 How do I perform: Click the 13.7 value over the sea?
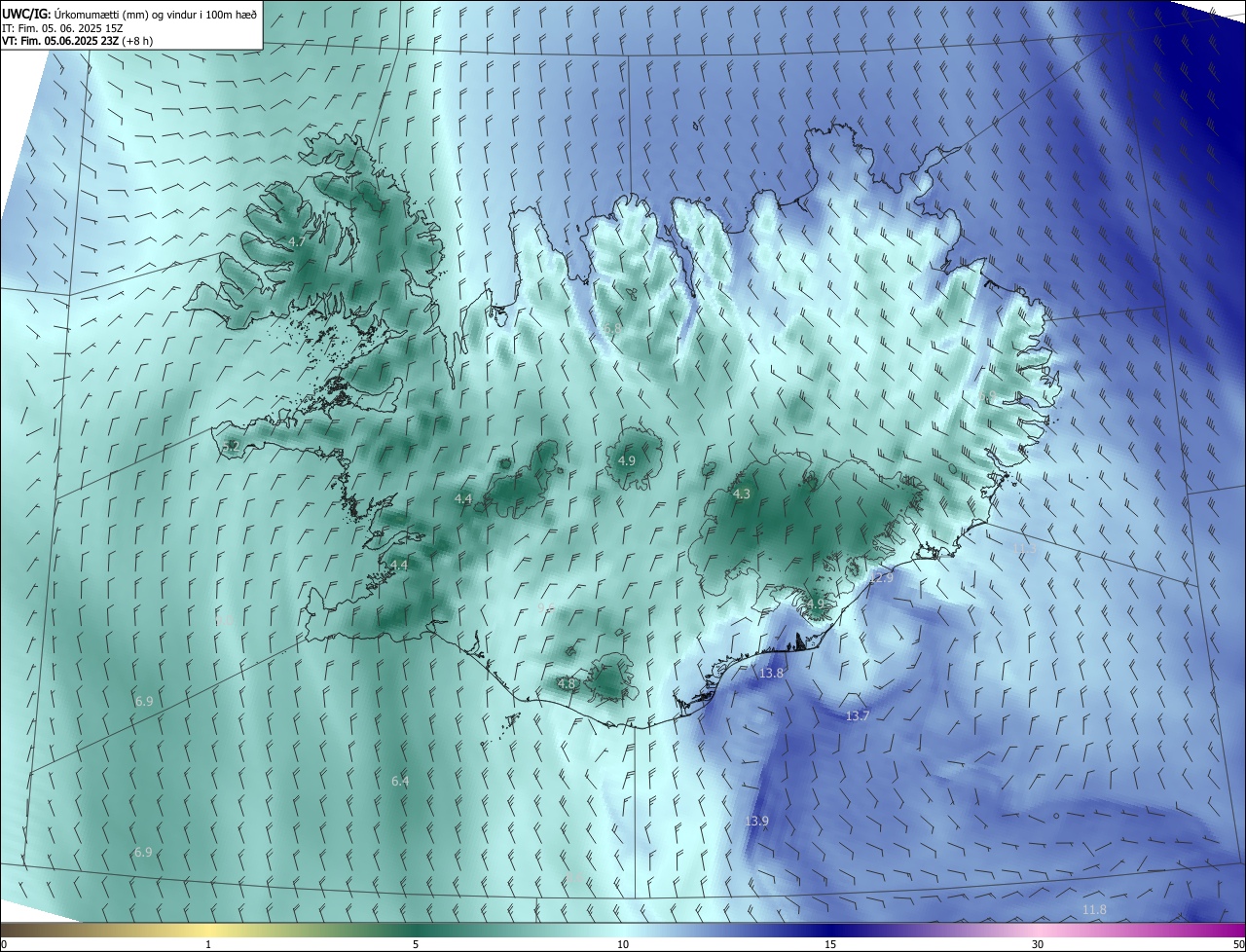[x=858, y=716]
